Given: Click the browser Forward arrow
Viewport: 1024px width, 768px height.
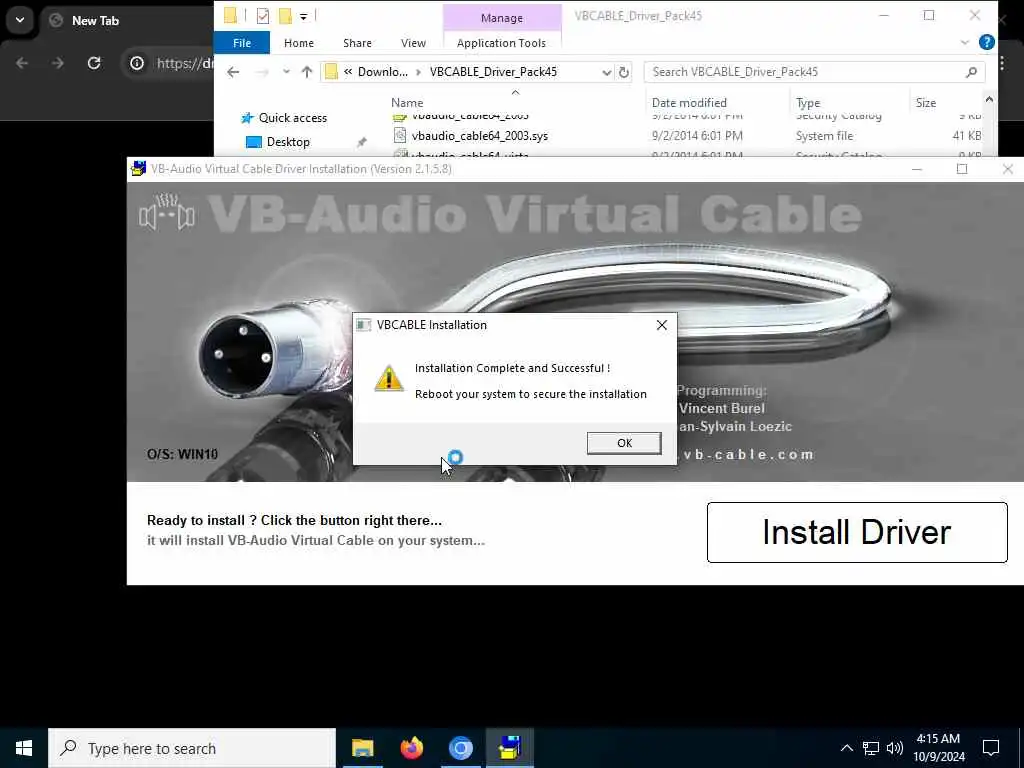Looking at the screenshot, I should [58, 63].
